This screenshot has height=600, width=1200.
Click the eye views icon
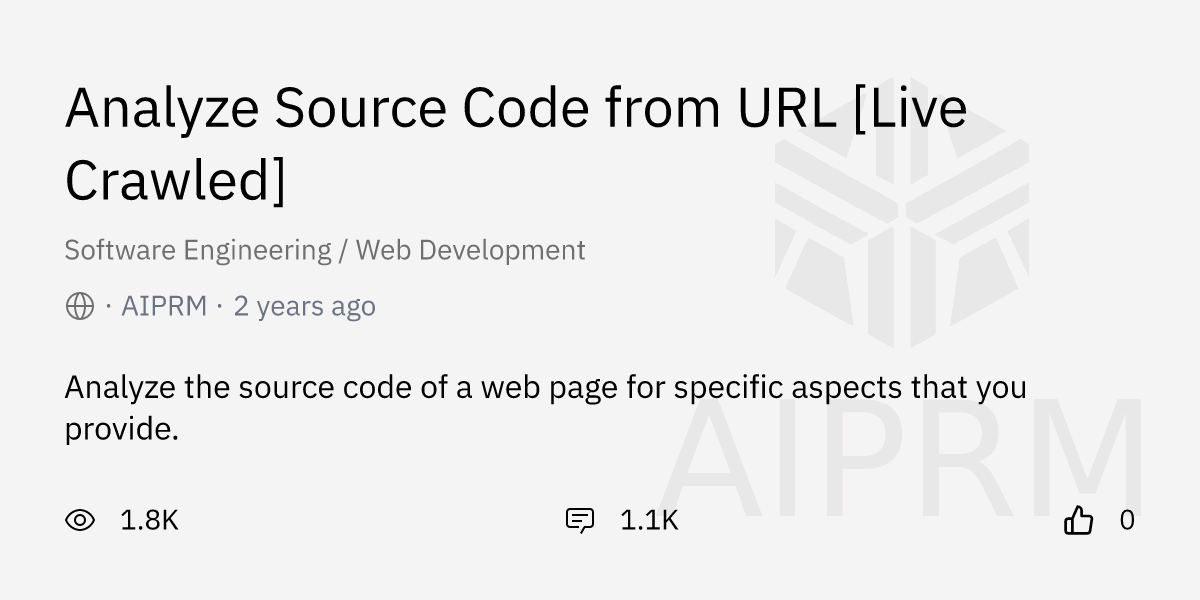click(x=80, y=520)
